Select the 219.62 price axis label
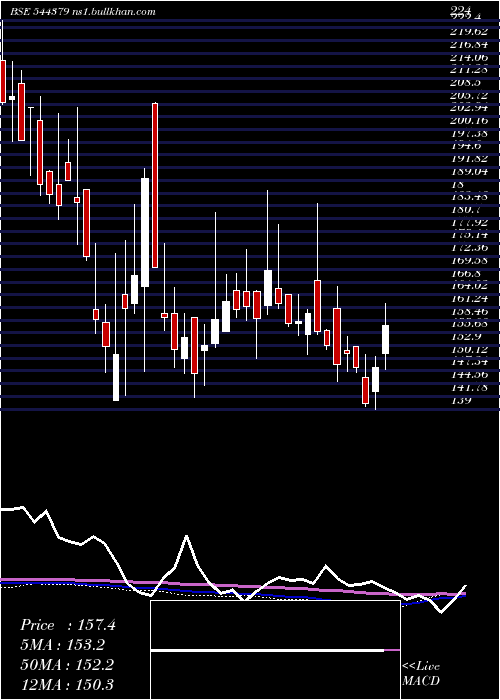The image size is (500, 700). [469, 33]
